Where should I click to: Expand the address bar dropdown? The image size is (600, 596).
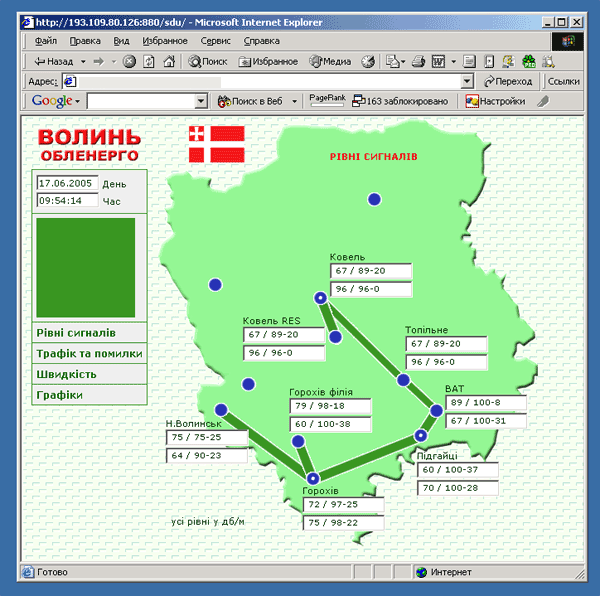pos(467,81)
